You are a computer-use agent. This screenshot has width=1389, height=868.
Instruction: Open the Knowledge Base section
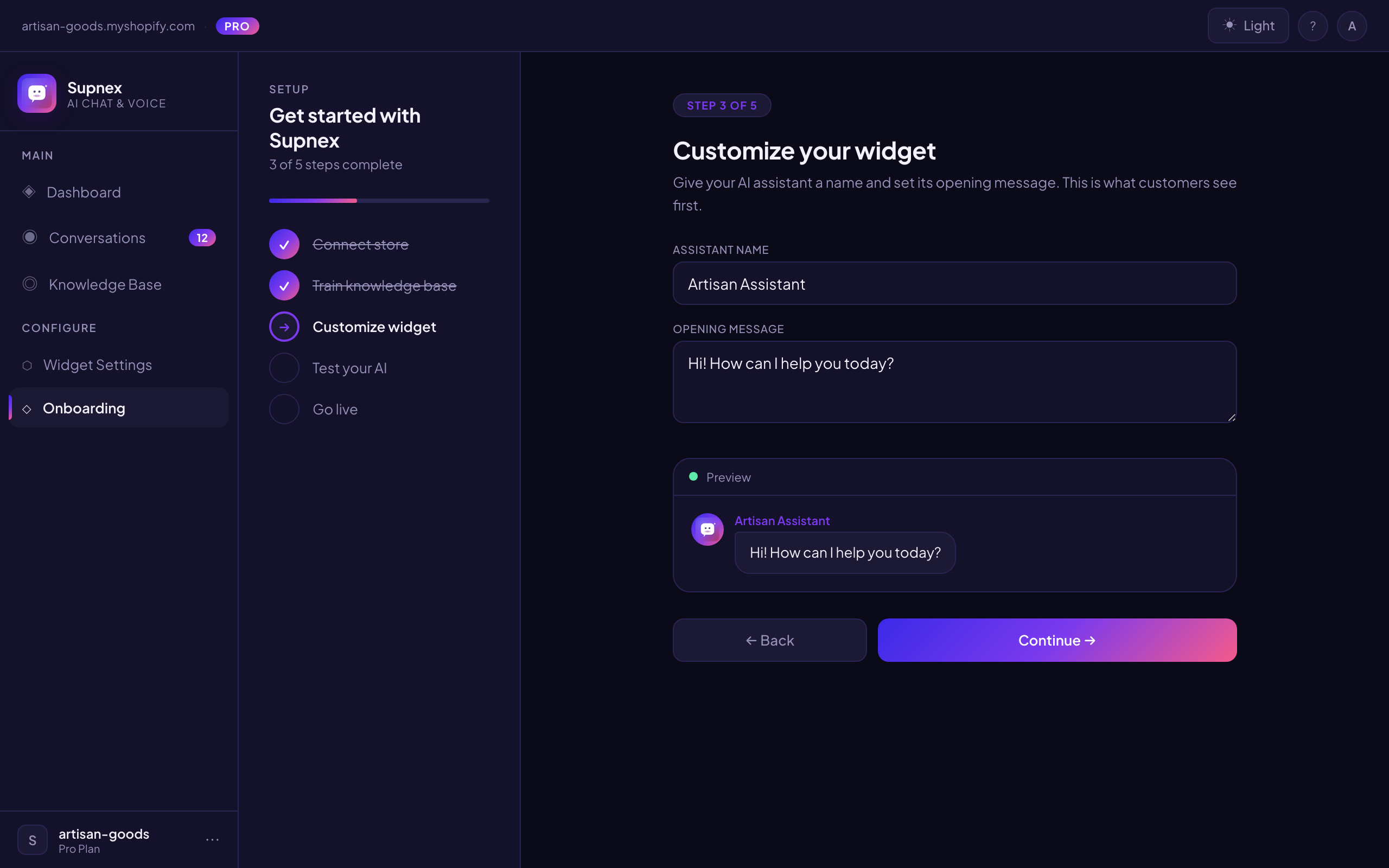(105, 284)
